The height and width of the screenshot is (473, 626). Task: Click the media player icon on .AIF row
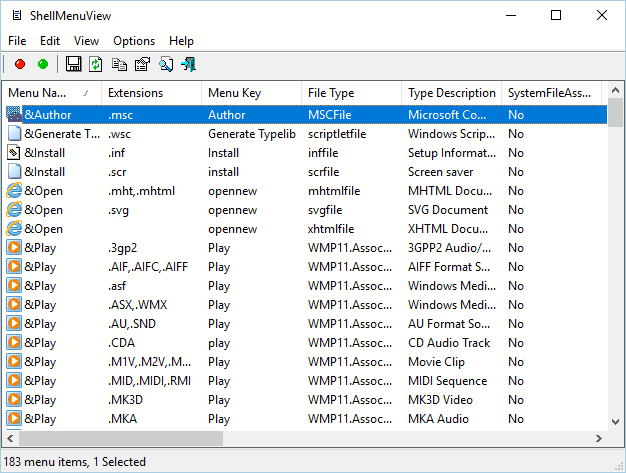[14, 266]
